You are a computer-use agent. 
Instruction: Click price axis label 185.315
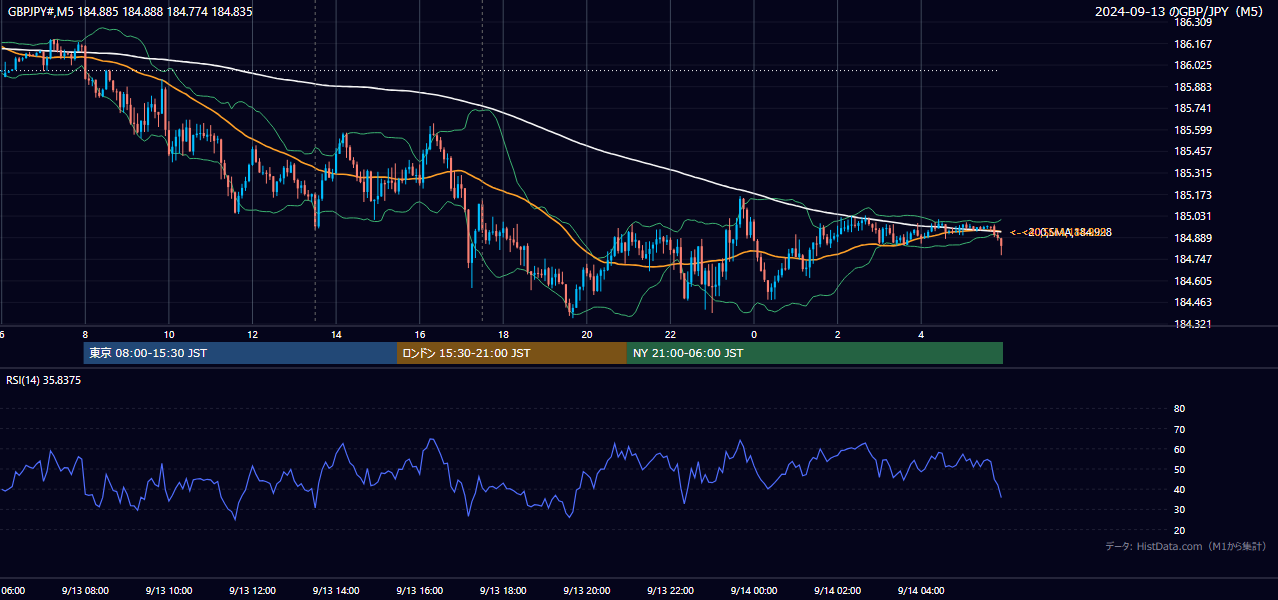pos(1192,173)
